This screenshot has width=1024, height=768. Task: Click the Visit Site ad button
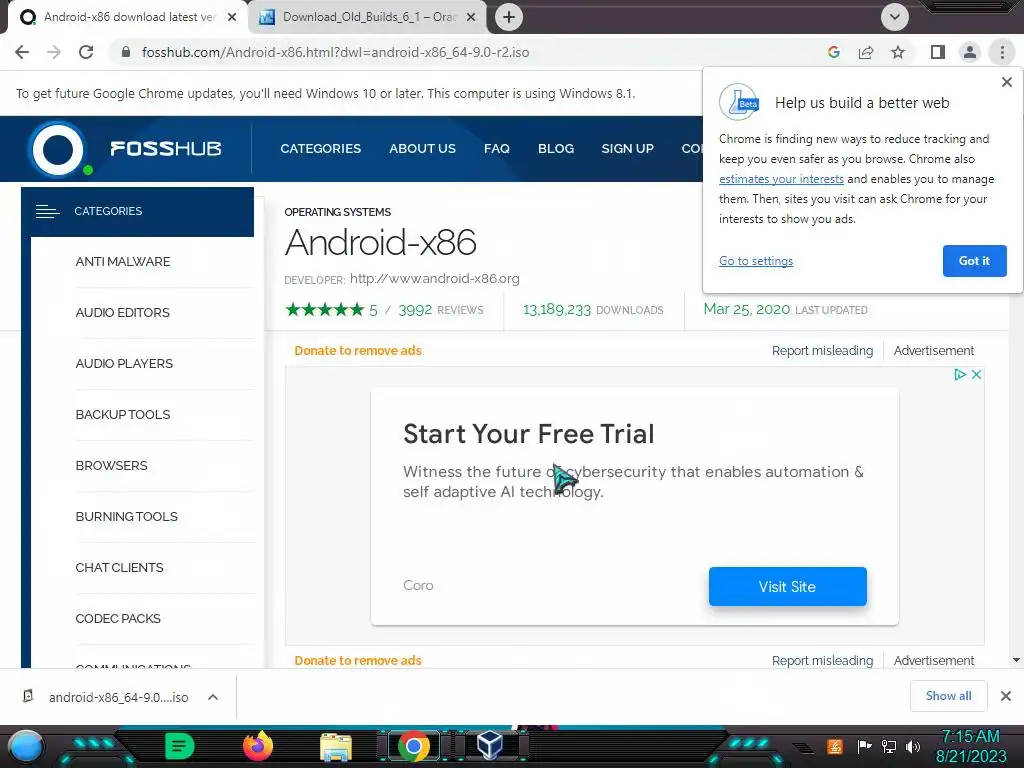tap(788, 586)
